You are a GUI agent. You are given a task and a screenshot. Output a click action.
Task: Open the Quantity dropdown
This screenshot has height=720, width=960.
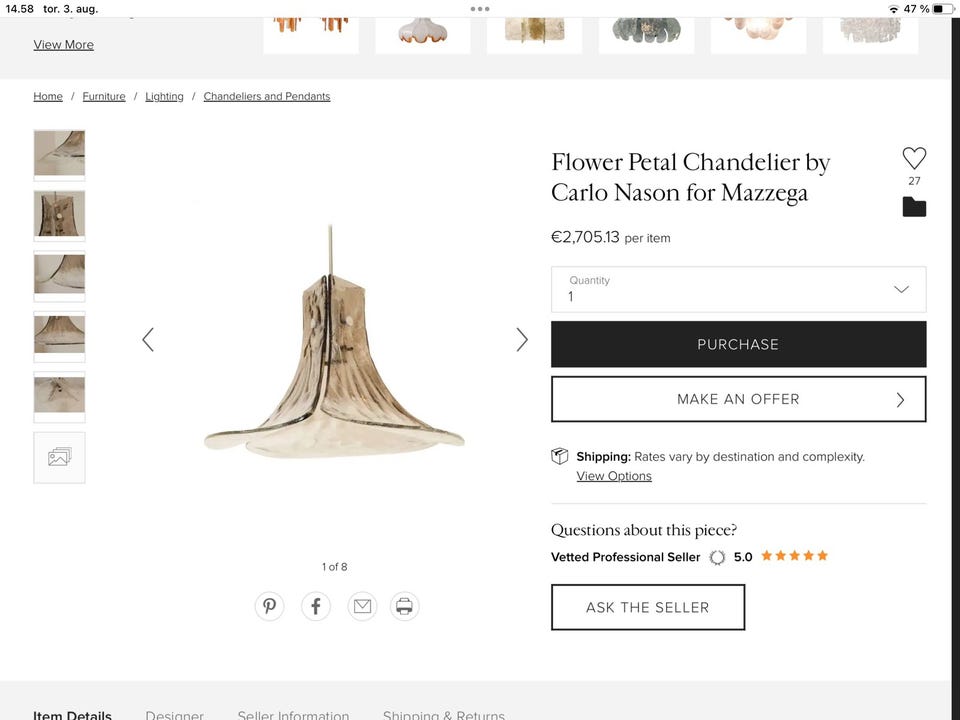(738, 289)
